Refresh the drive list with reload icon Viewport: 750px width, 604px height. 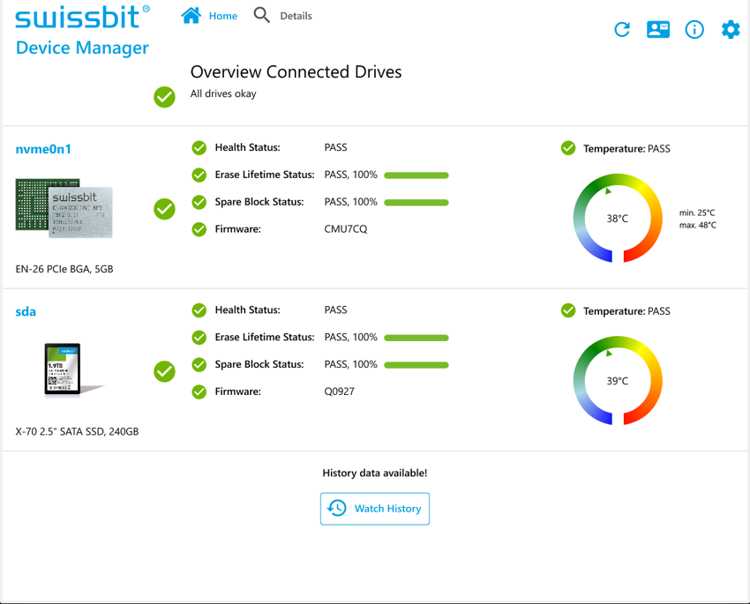click(622, 30)
